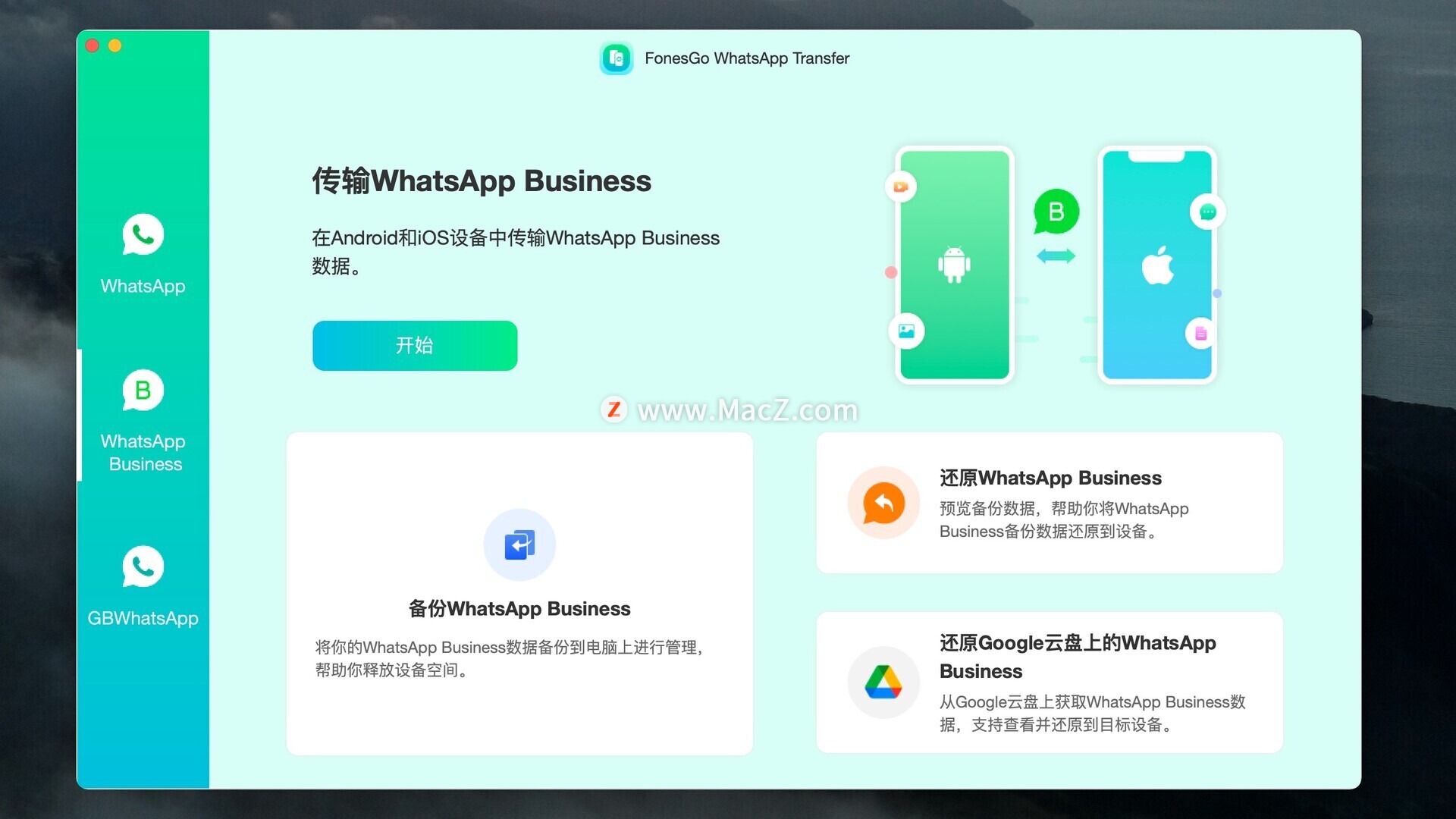Click the pink document badge on iPhone

(1200, 334)
